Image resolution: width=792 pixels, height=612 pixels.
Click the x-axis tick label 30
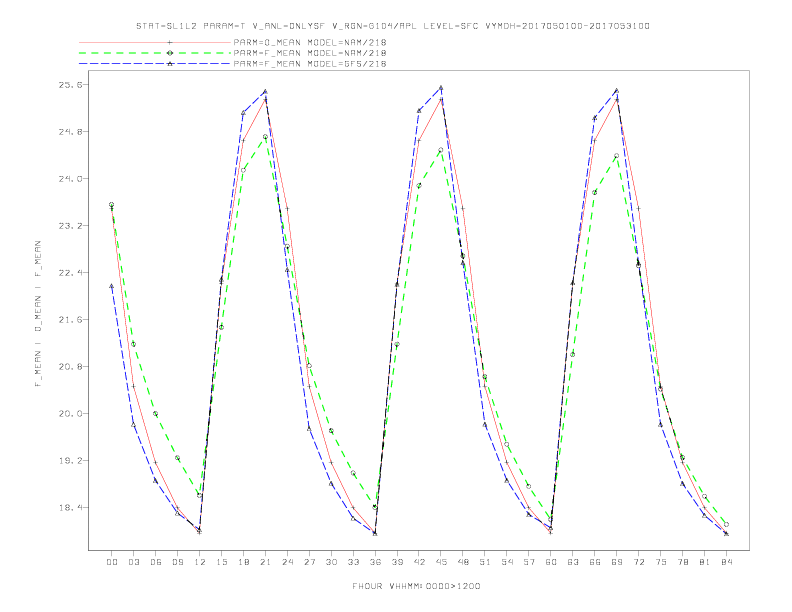(331, 562)
